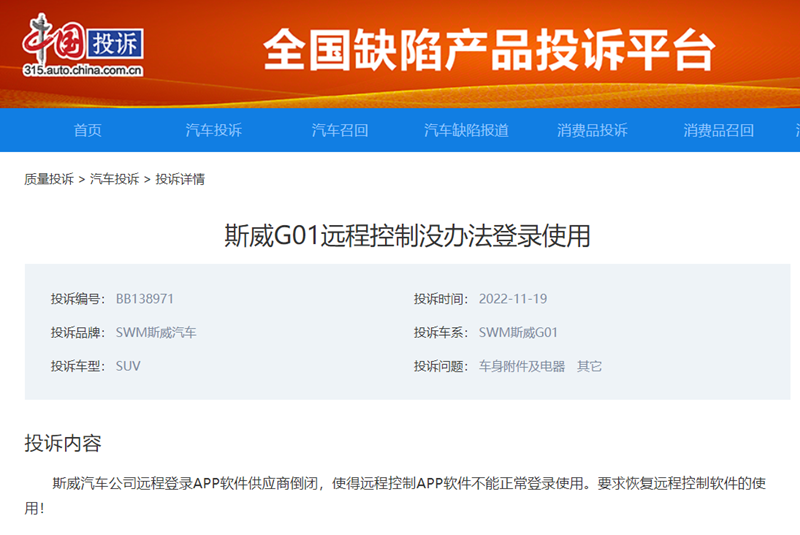The image size is (800, 535).
Task: Click the 投诉详情 breadcrumb item
Action: click(180, 179)
